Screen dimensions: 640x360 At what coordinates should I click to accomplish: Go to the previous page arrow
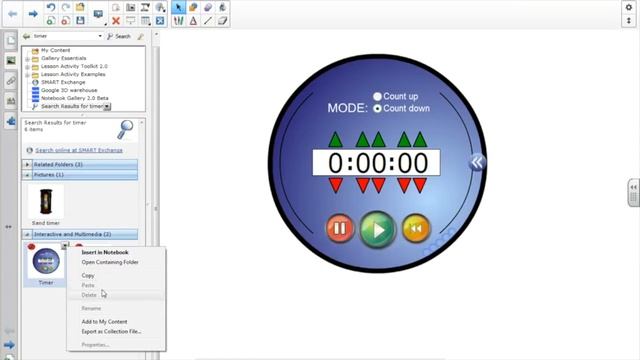(x=13, y=14)
